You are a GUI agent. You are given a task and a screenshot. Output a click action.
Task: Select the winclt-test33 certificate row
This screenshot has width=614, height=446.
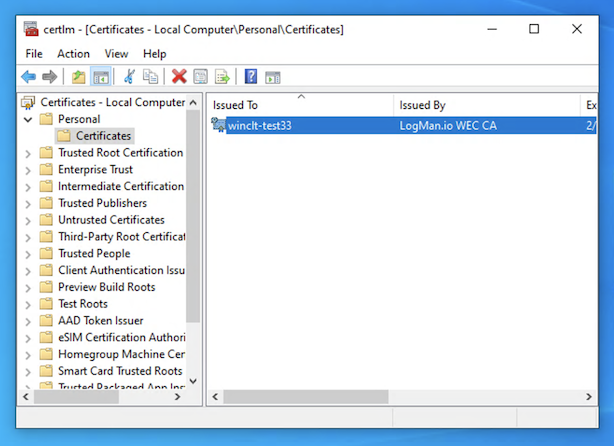[x=404, y=126]
